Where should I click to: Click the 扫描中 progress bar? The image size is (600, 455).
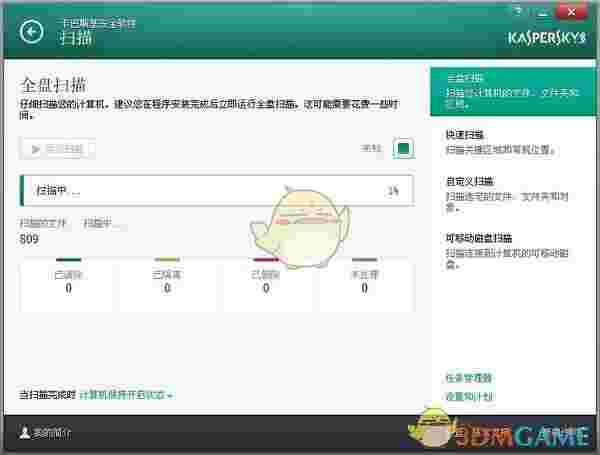(217, 190)
